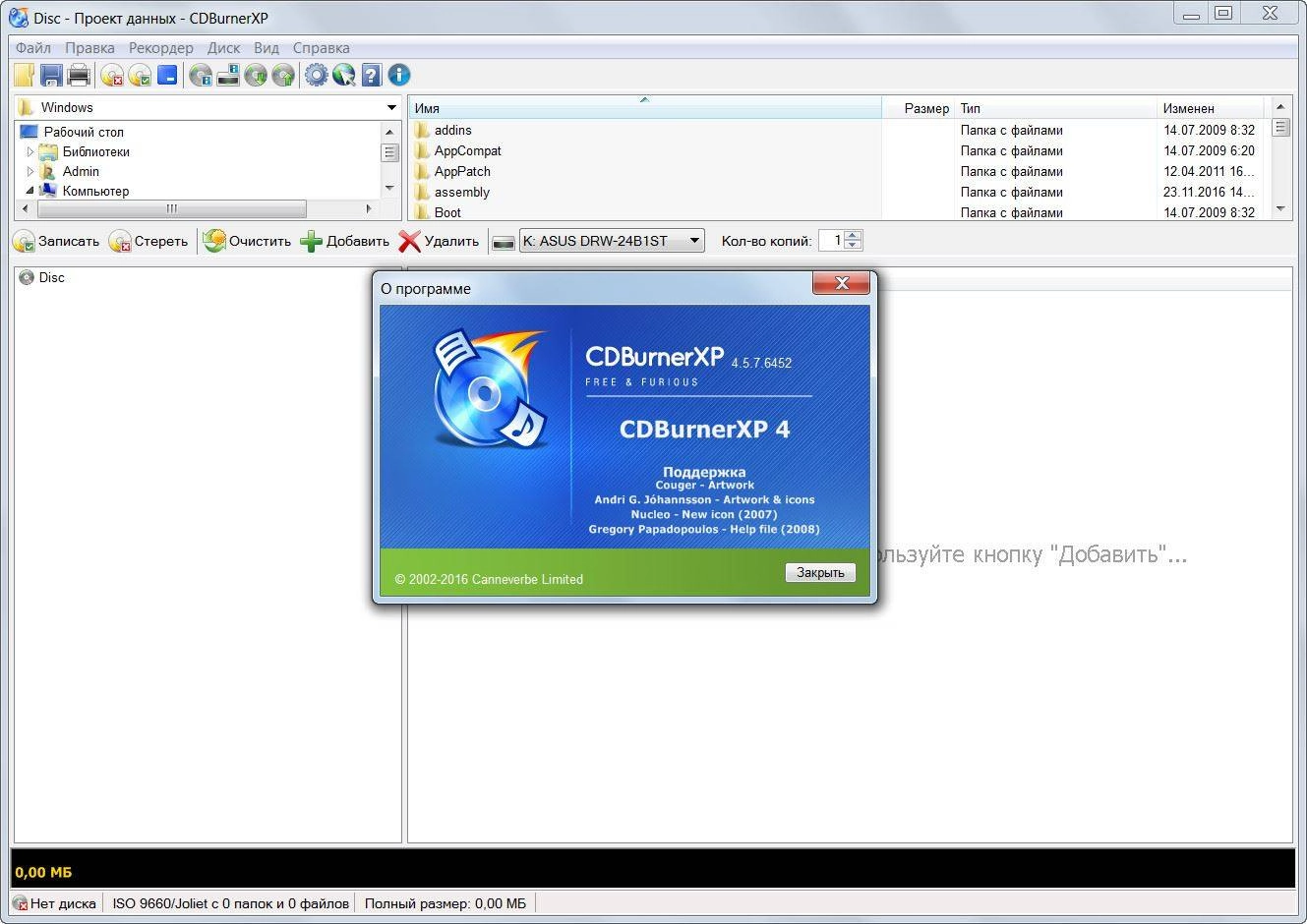1307x924 pixels.
Task: Click the drive icon beside recorder dropdown
Action: click(x=504, y=242)
